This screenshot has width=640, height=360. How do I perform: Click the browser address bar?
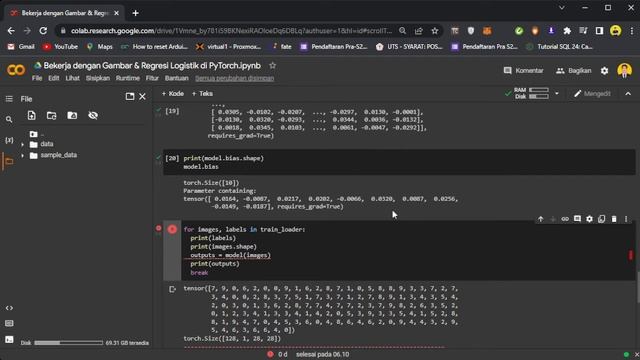point(231,31)
